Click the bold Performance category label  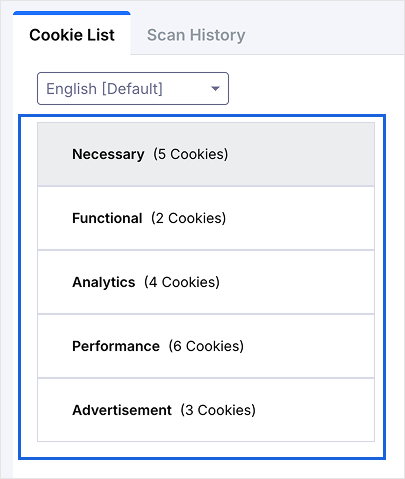[116, 346]
